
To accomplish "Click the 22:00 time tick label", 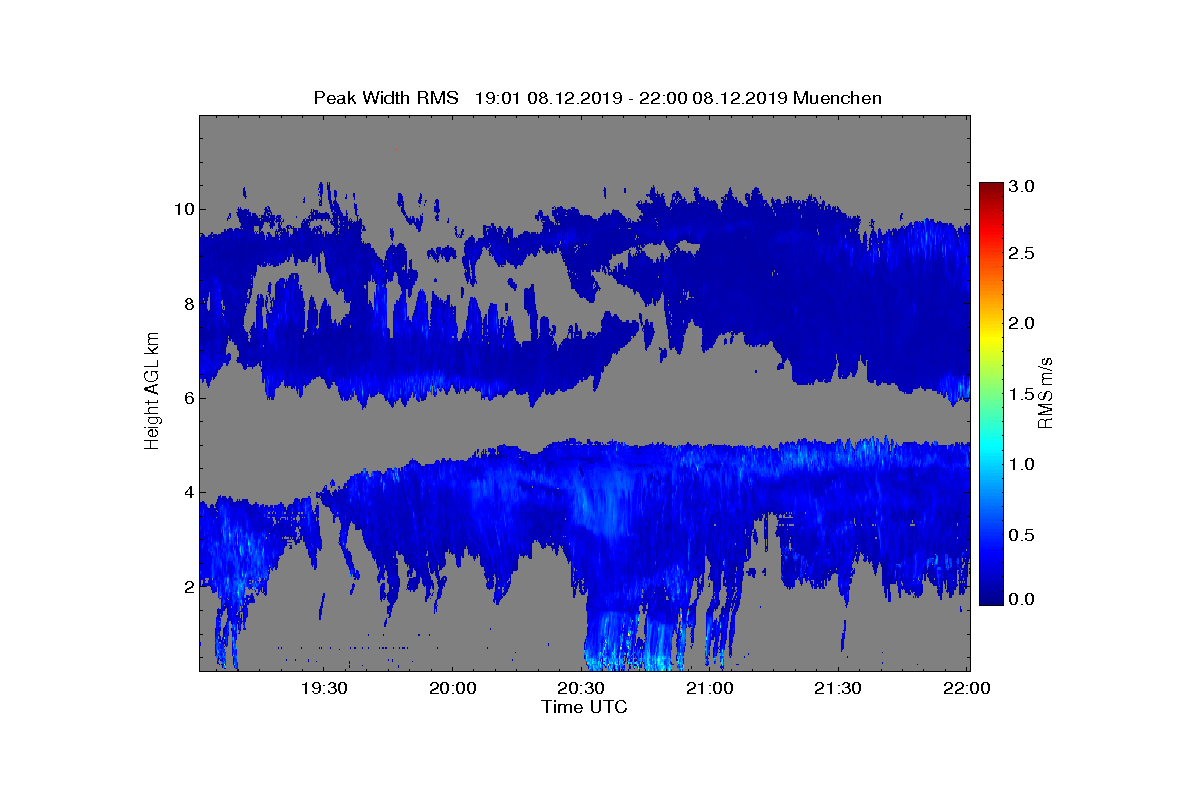I will (x=967, y=688).
